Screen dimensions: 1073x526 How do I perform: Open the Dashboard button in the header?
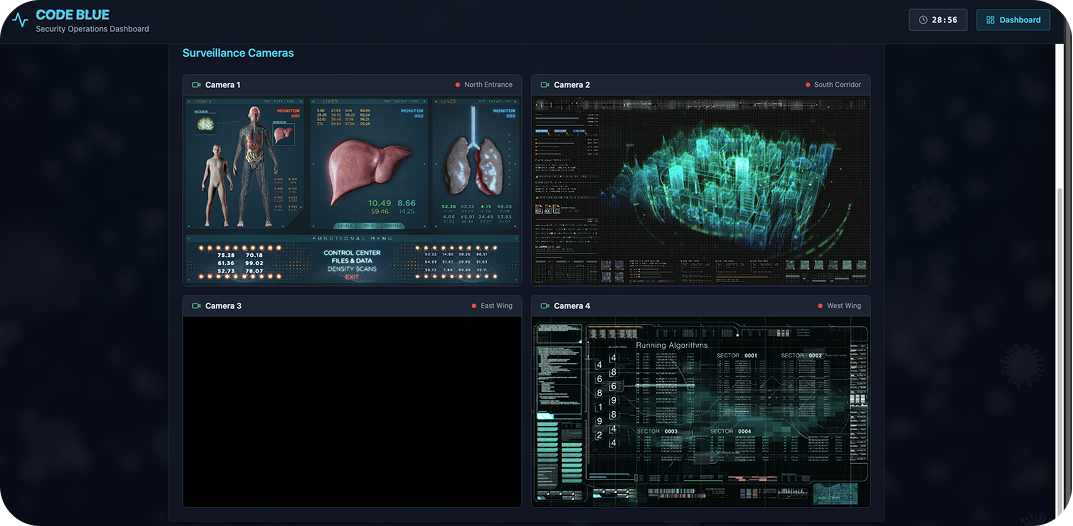coord(1013,20)
